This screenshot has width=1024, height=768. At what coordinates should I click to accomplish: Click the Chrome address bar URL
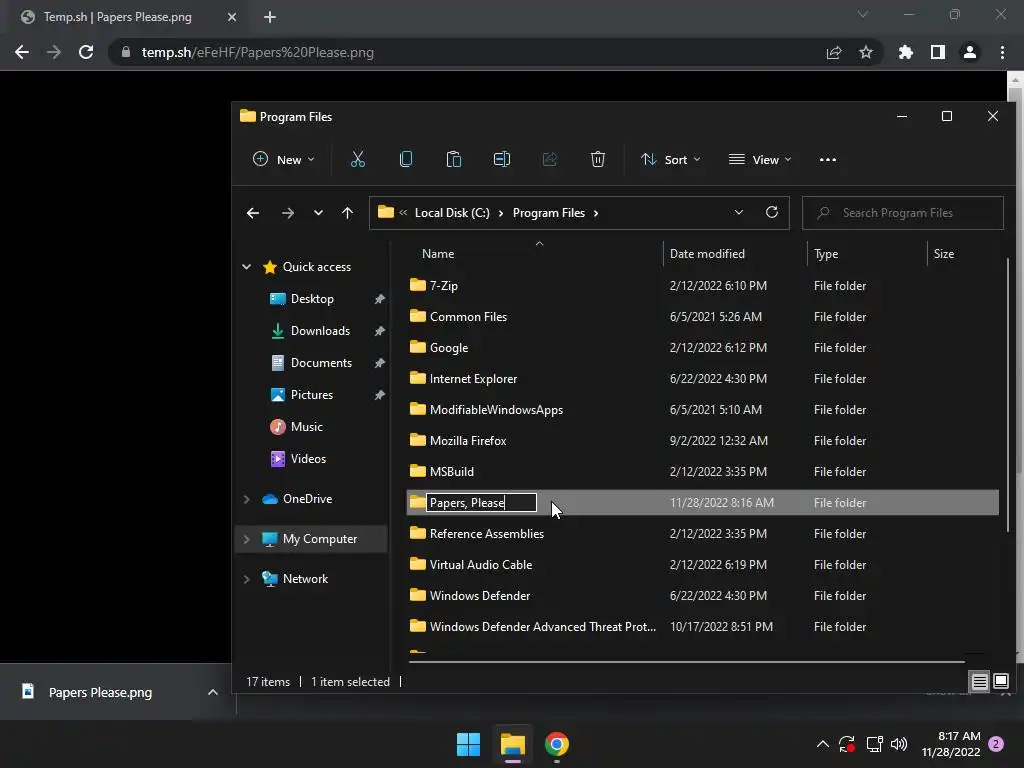coord(258,52)
